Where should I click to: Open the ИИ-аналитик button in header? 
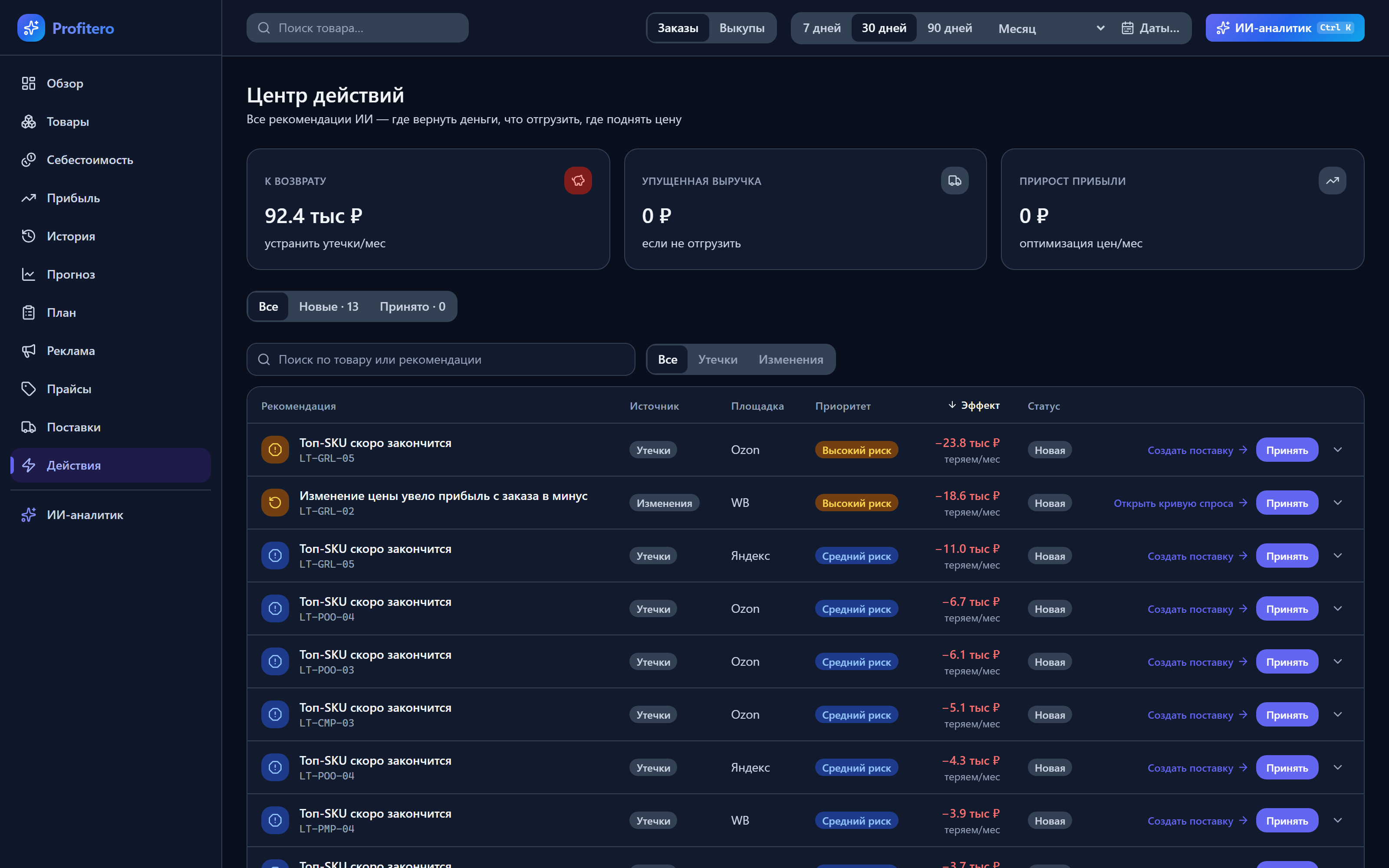1284,27
